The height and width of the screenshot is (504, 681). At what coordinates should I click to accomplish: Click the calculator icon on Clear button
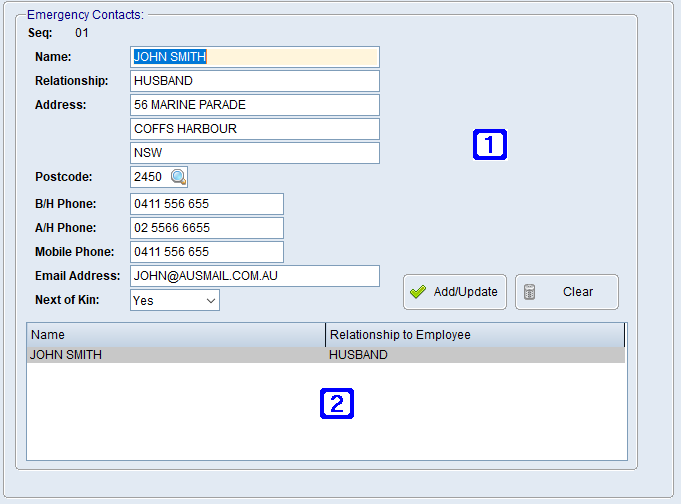tap(529, 292)
